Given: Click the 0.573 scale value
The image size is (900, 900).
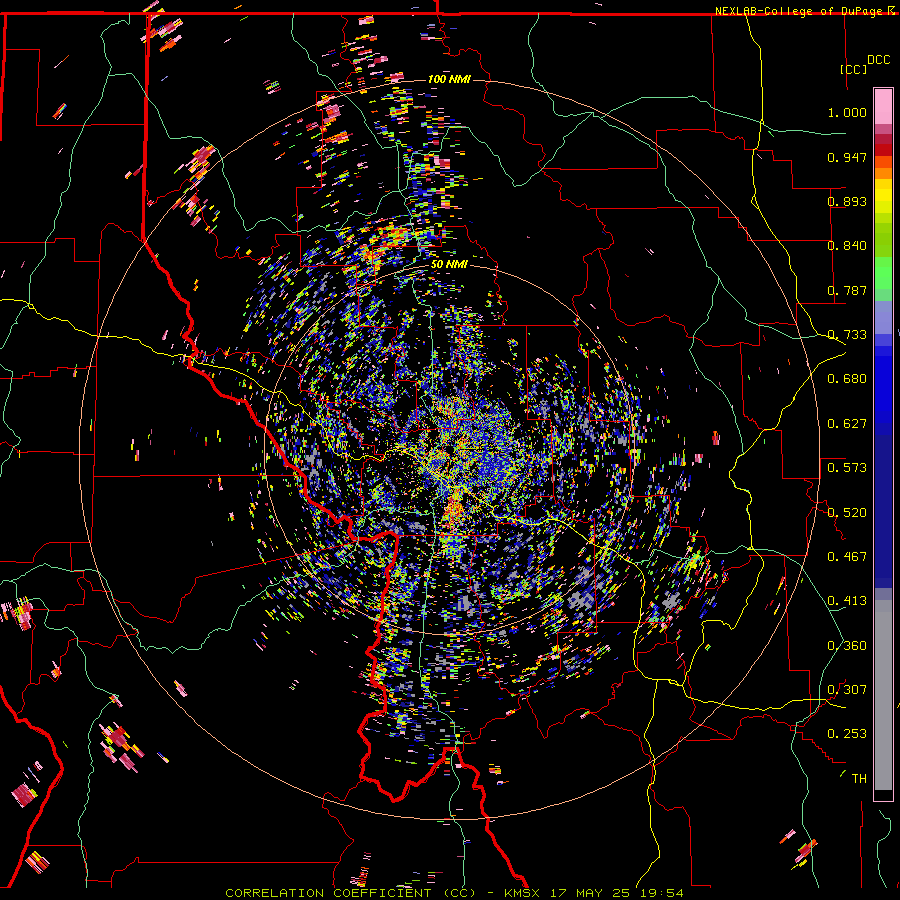Looking at the screenshot, I should pos(847,468).
